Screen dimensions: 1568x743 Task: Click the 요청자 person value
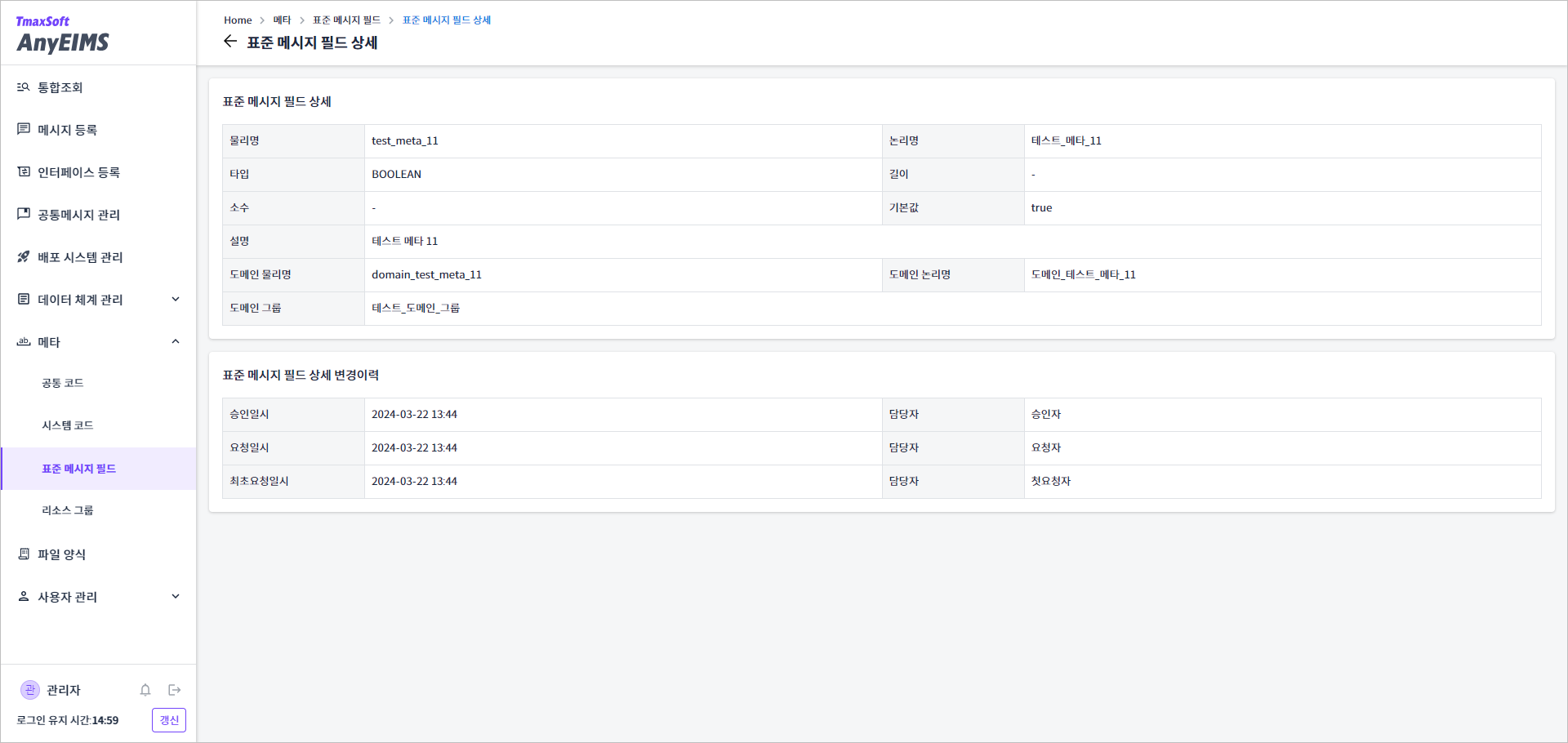(1045, 447)
